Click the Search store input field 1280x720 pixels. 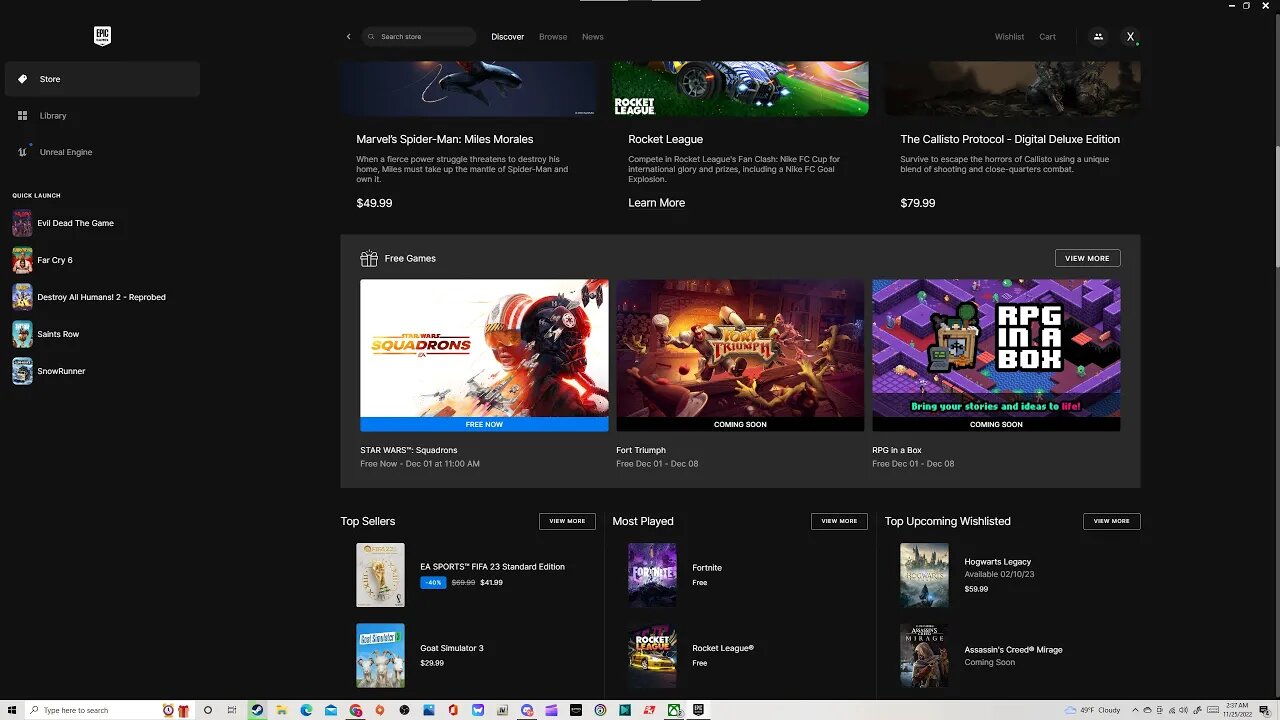click(x=418, y=37)
